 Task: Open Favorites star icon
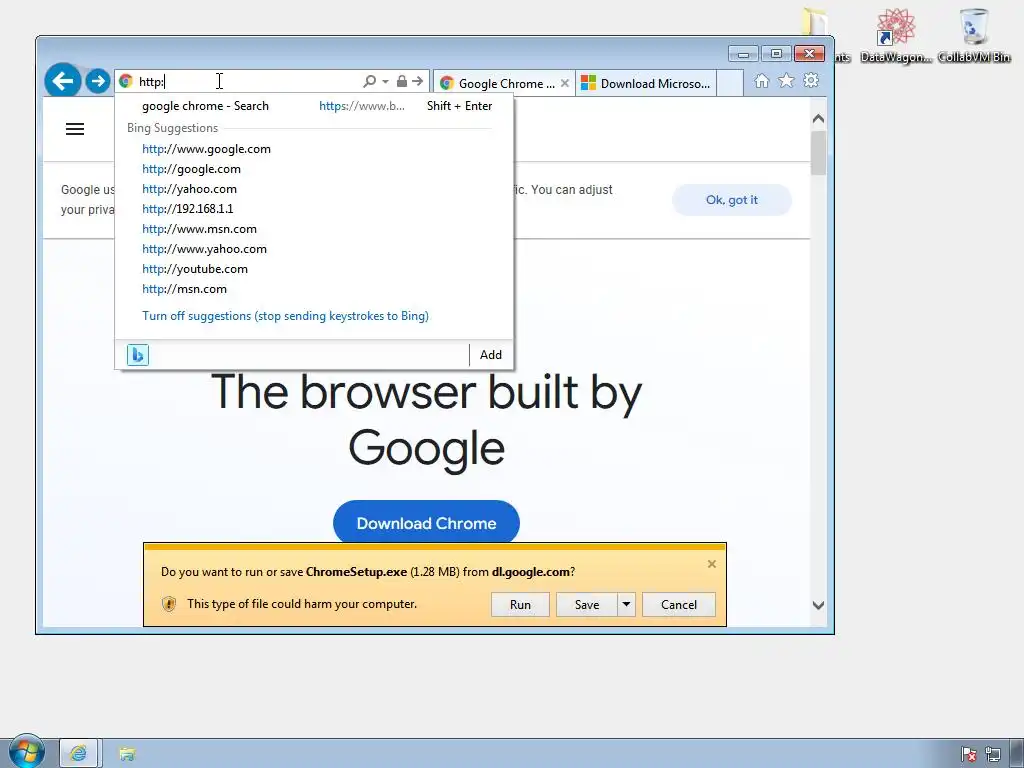786,81
